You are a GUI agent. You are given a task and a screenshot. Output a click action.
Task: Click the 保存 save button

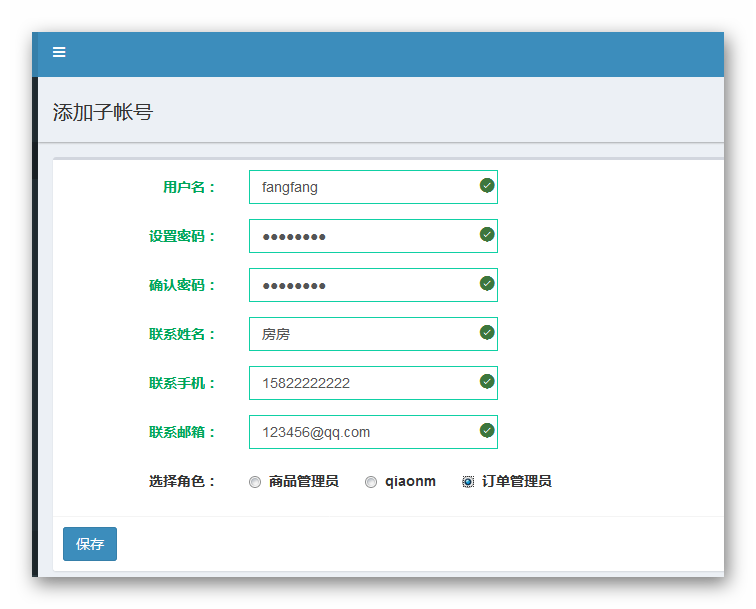tap(90, 544)
